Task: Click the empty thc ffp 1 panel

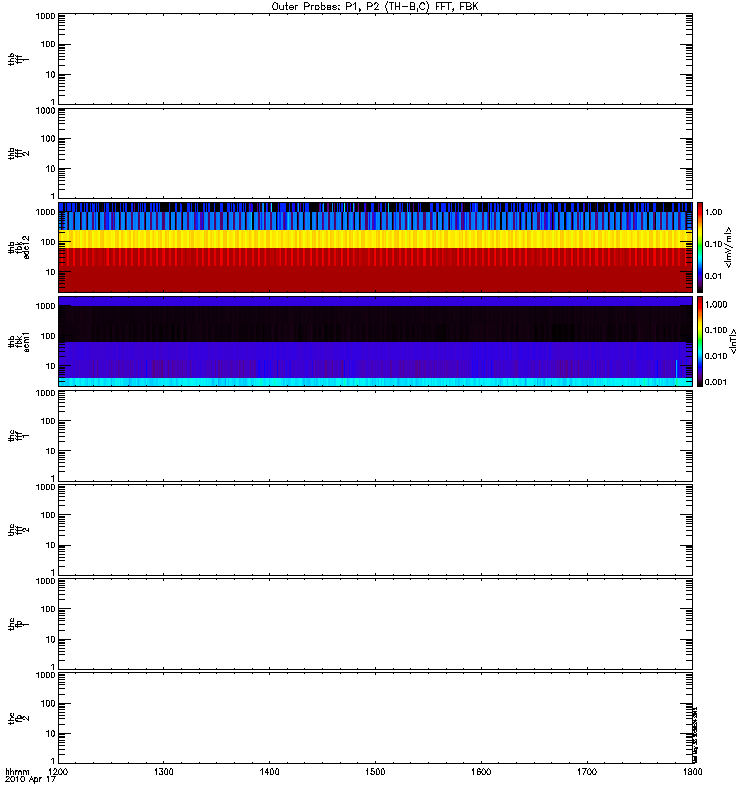Action: (375, 624)
